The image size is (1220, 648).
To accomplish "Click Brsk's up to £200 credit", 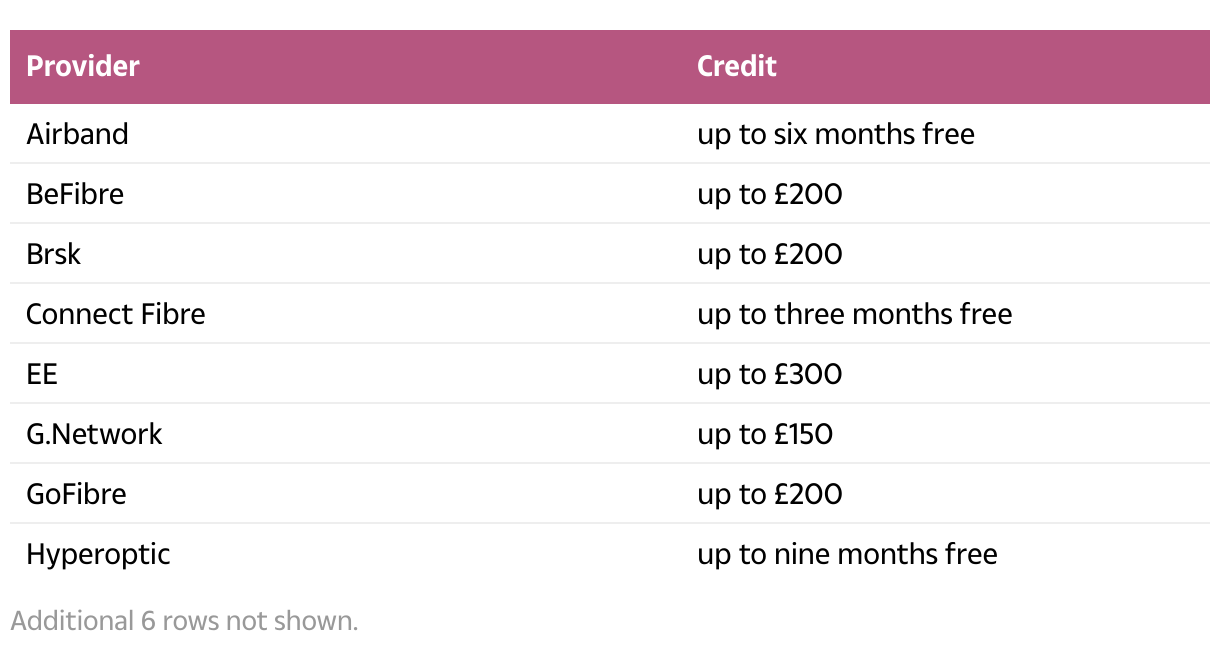I will (x=770, y=254).
